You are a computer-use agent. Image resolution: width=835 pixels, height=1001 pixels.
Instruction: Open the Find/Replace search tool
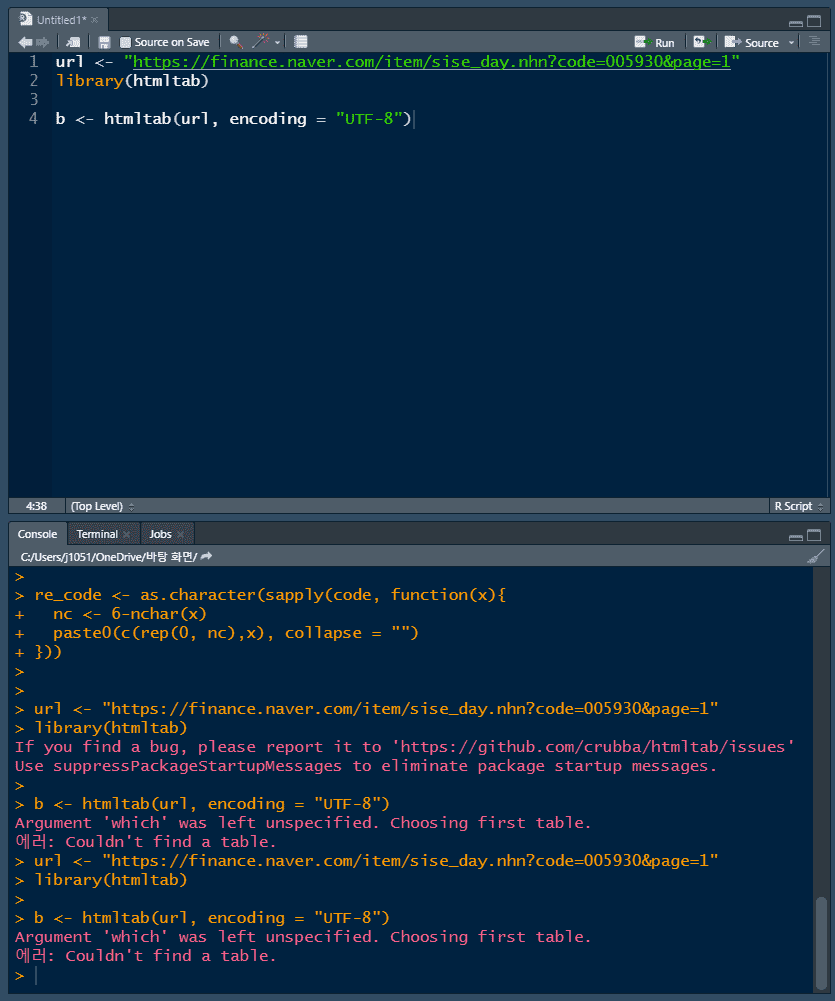pos(236,42)
